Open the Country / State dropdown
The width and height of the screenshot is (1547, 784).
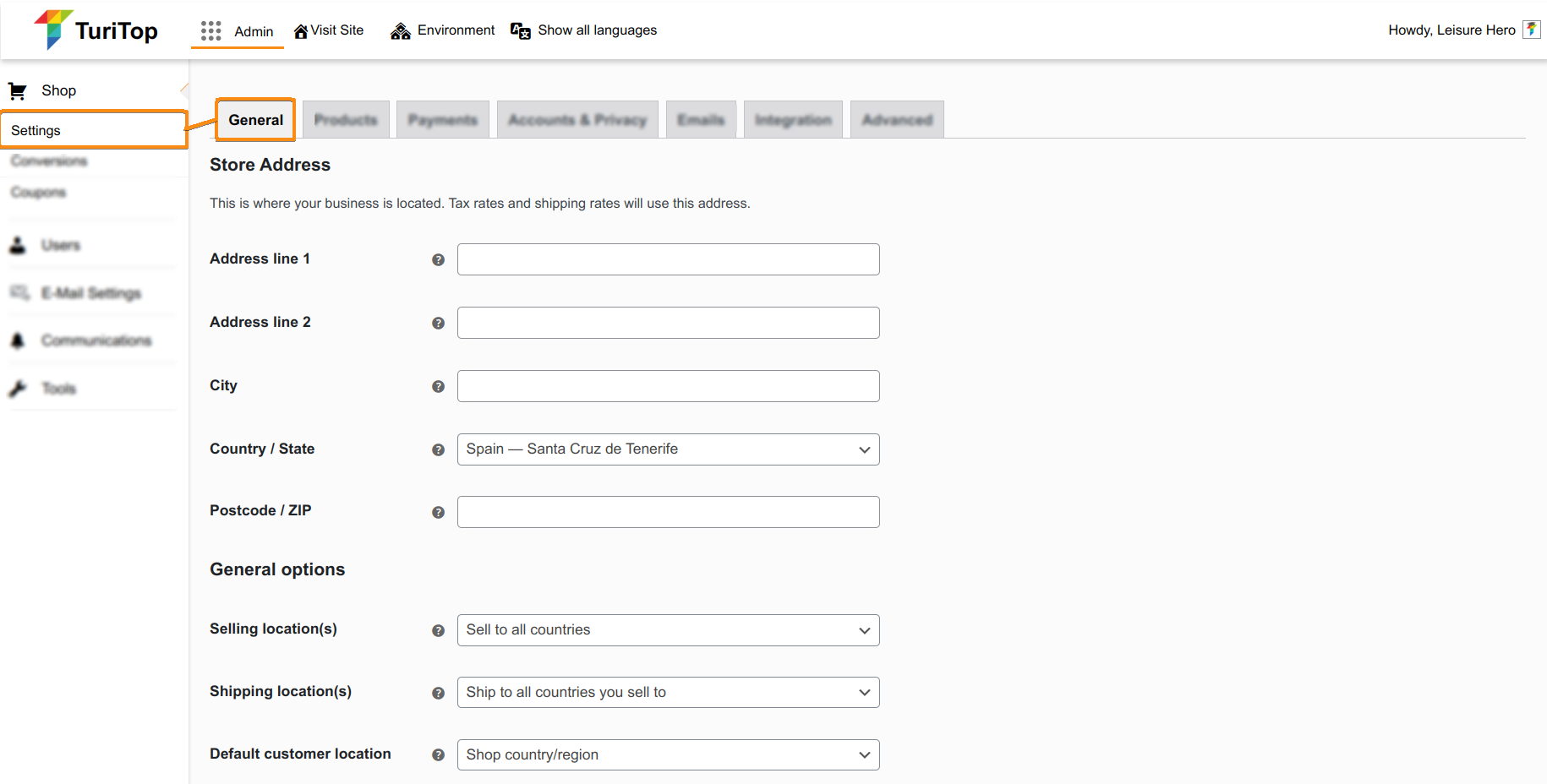[668, 449]
